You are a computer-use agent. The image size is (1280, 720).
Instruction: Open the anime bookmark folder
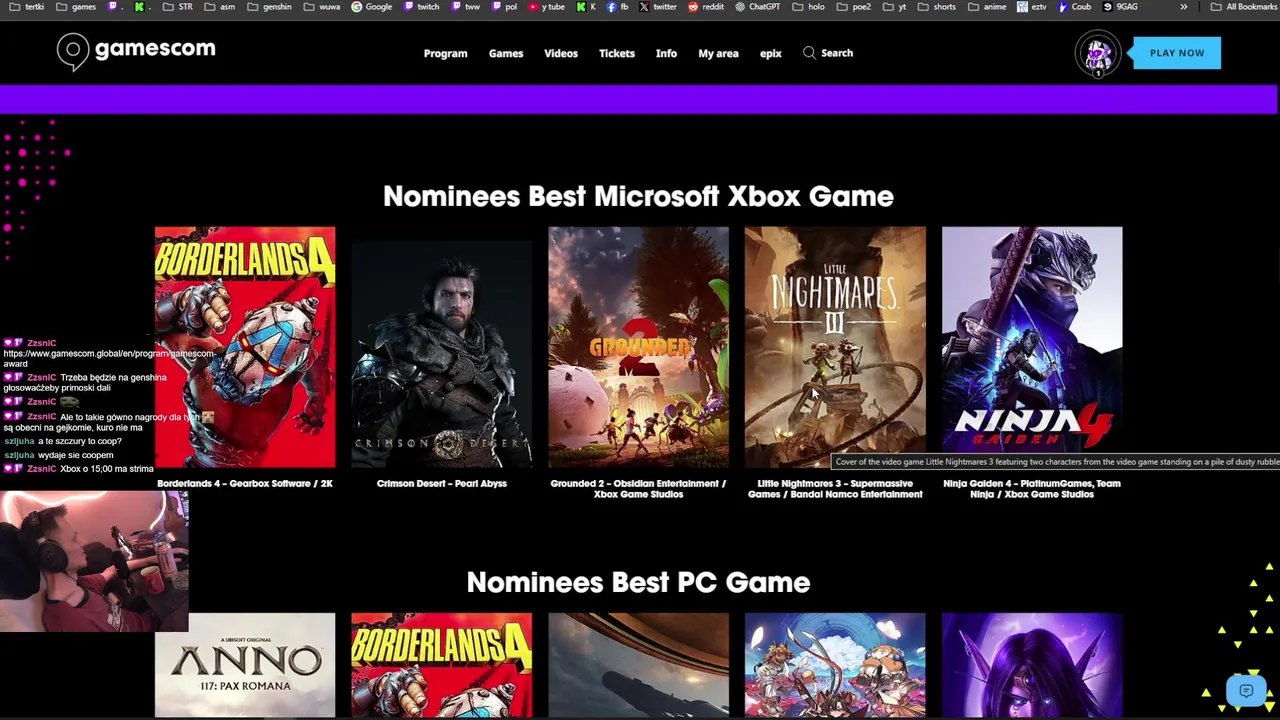click(987, 7)
